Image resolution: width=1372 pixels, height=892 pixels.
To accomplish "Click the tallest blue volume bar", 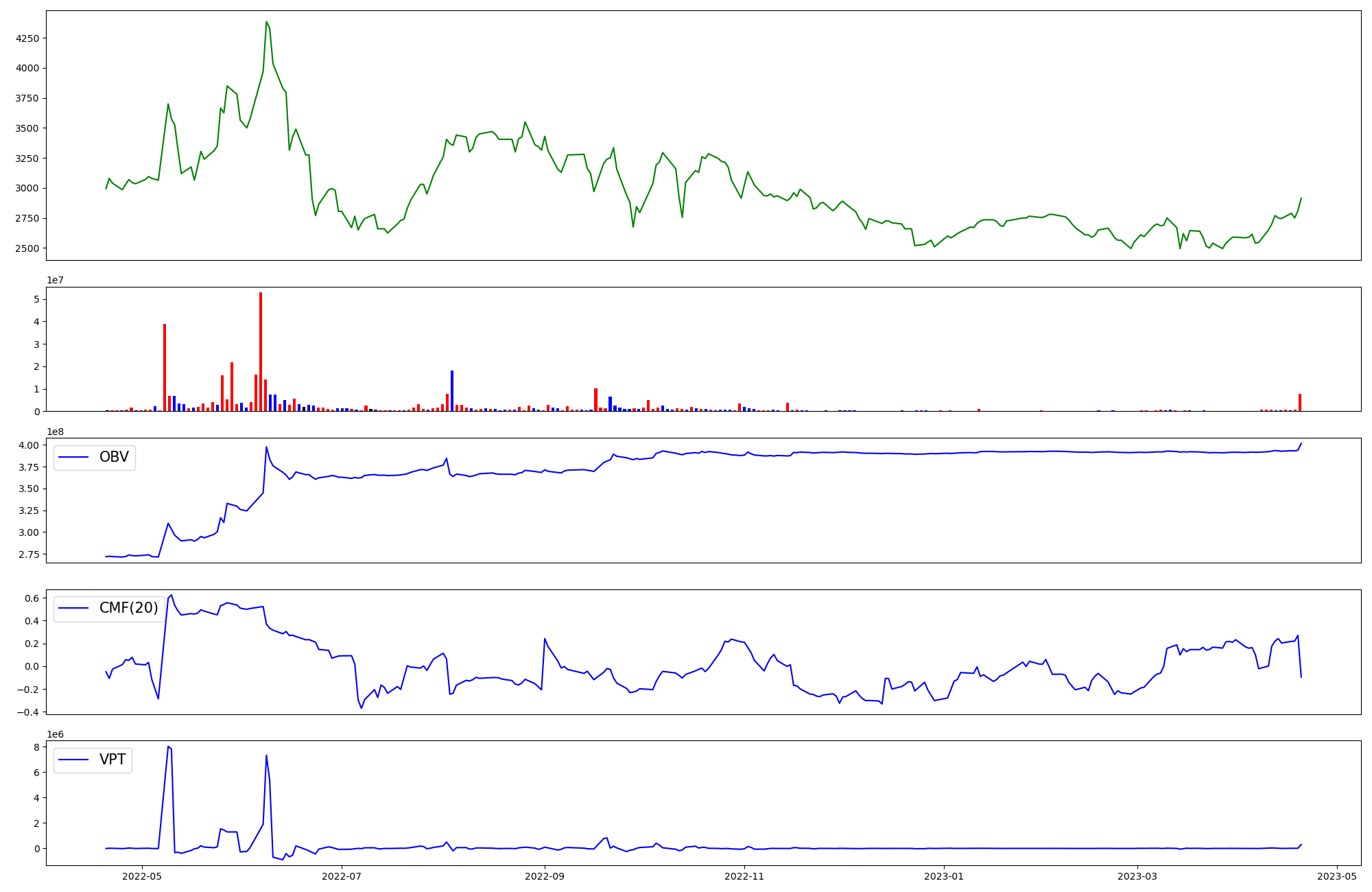I will click(452, 390).
